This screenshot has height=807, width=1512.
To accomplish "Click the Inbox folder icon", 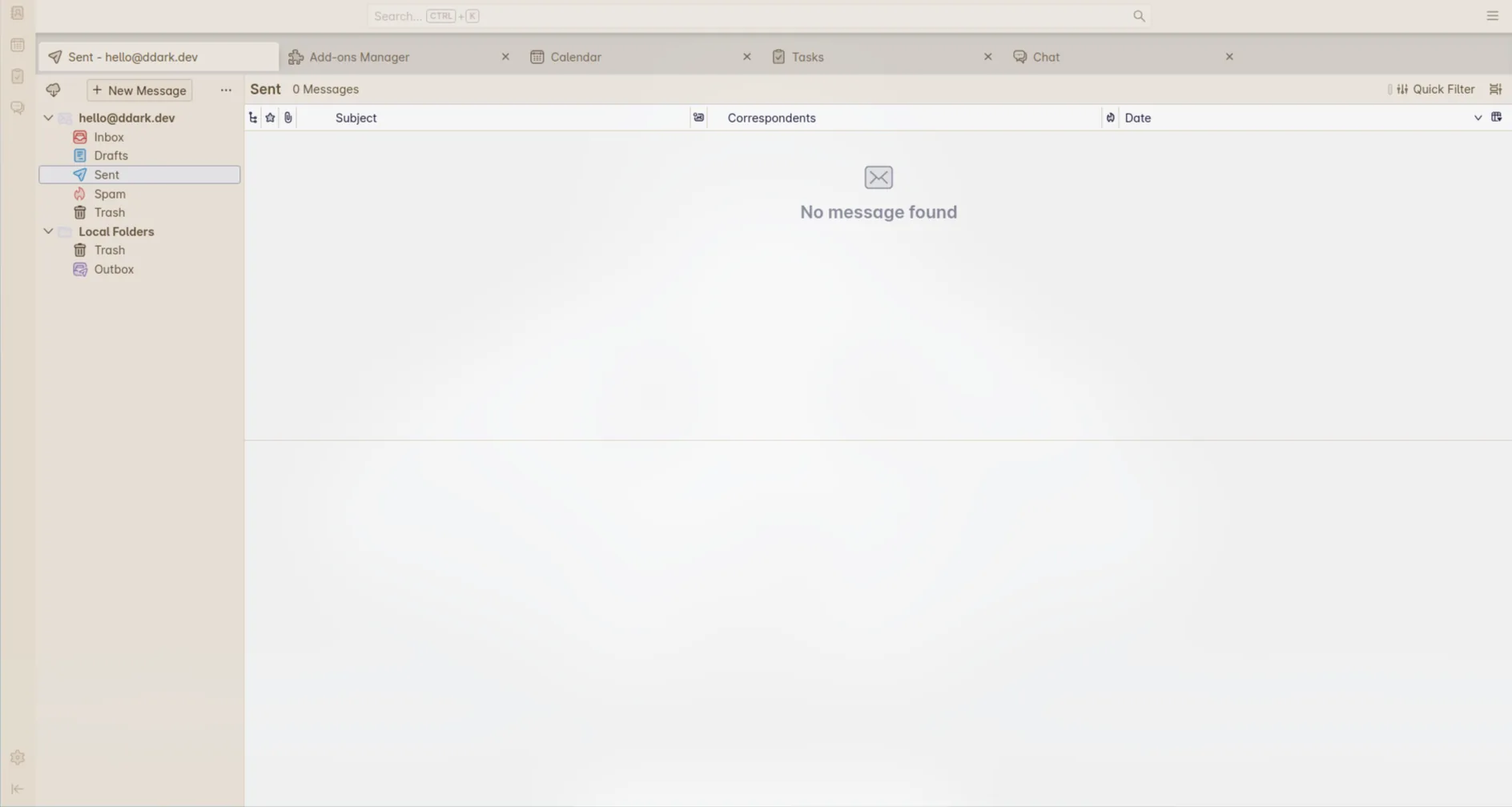I will 80,137.
